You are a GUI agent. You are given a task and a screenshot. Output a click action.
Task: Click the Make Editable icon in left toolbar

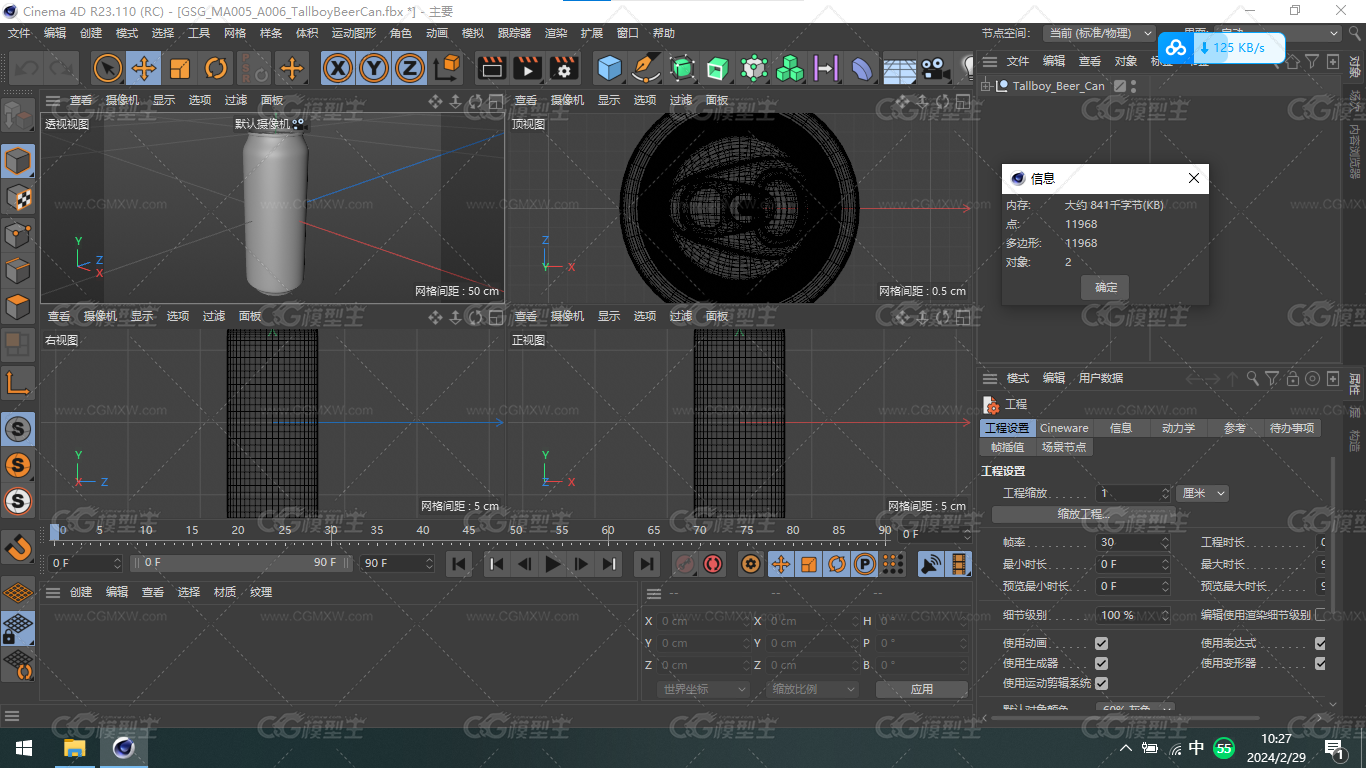[x=18, y=116]
